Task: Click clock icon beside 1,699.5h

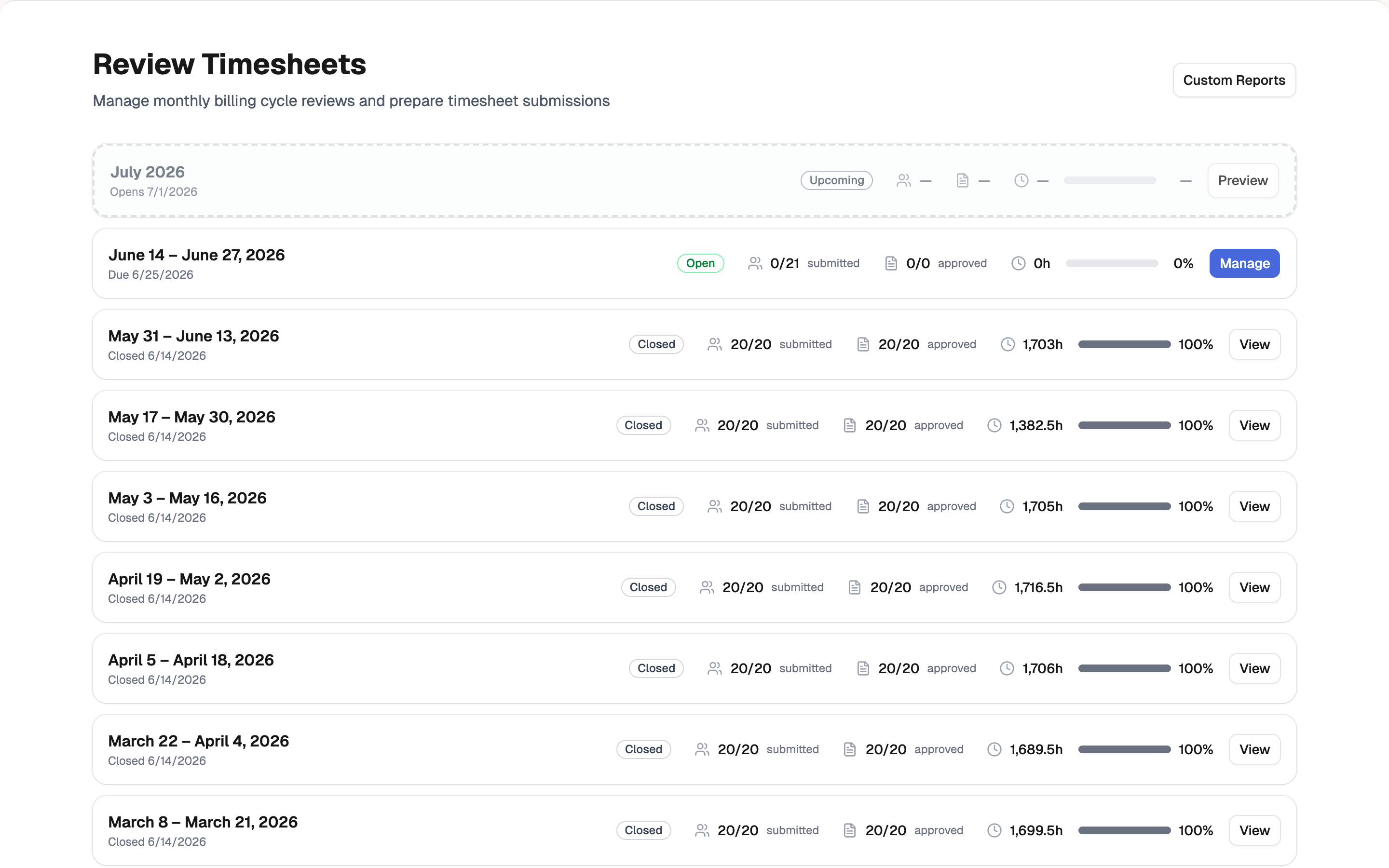Action: pos(994,830)
